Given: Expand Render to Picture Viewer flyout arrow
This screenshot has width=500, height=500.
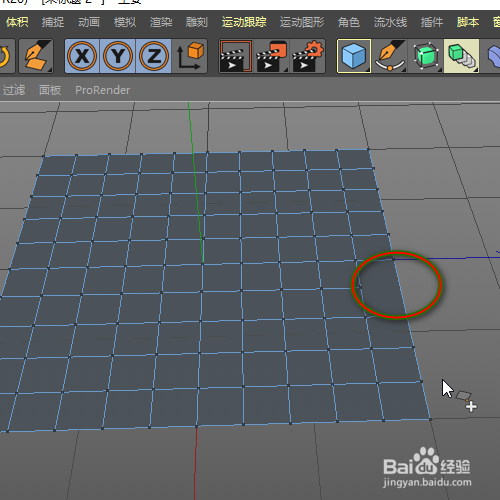Looking at the screenshot, I should click(286, 69).
